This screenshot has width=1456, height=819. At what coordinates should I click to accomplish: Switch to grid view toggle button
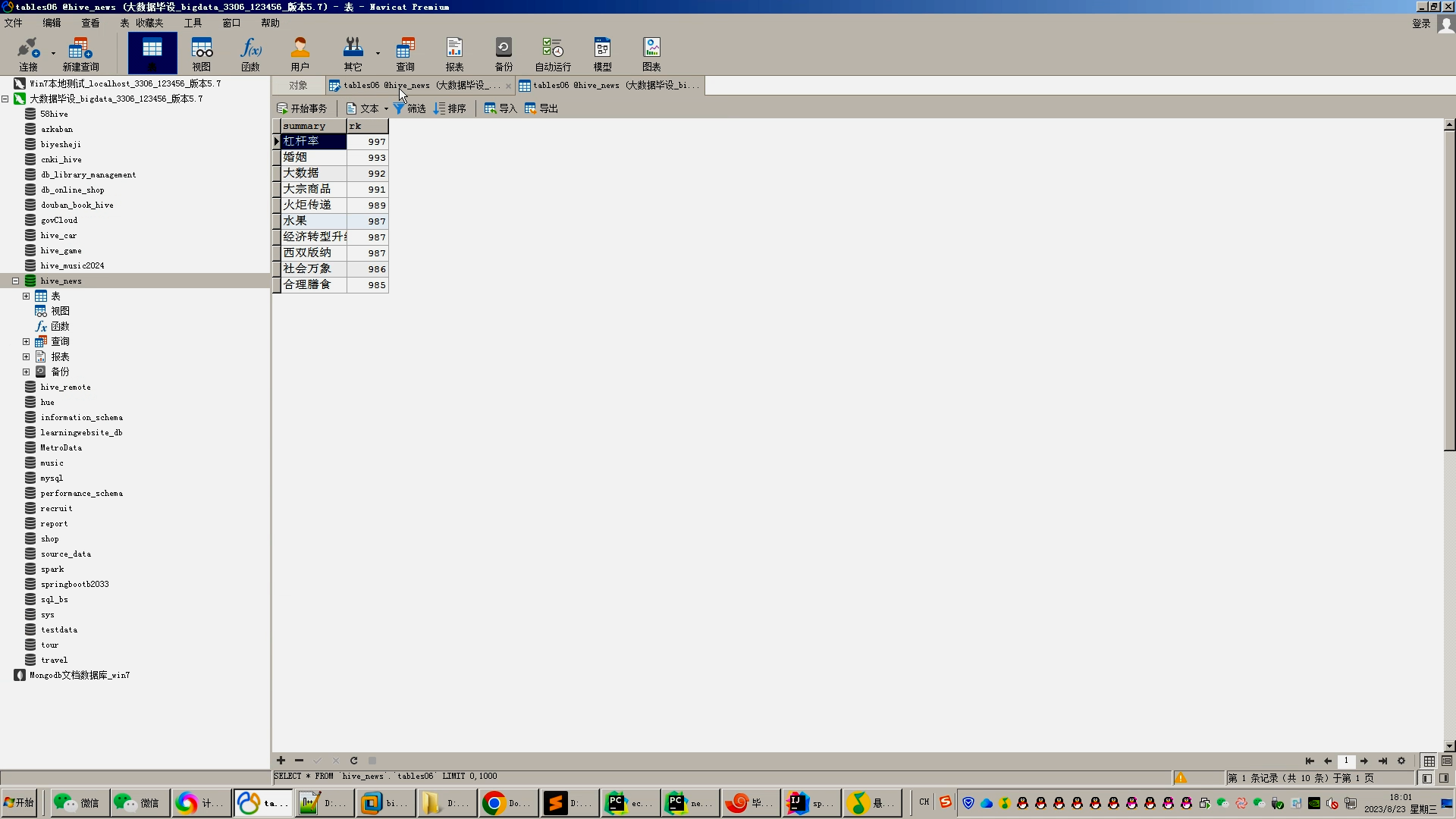click(x=1429, y=761)
